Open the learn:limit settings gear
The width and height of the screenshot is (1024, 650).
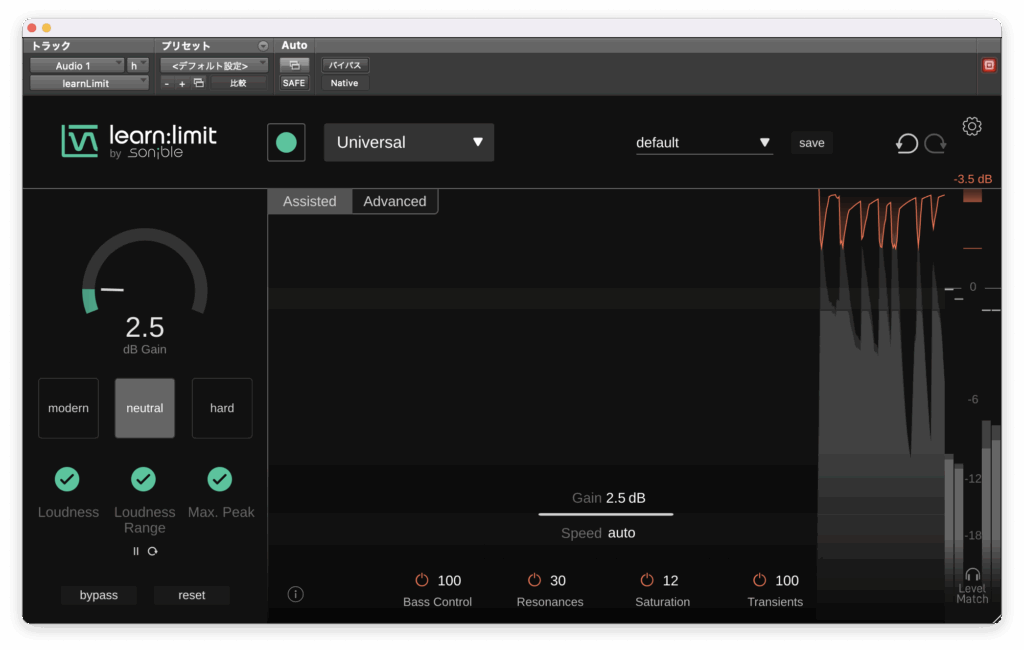tap(972, 126)
